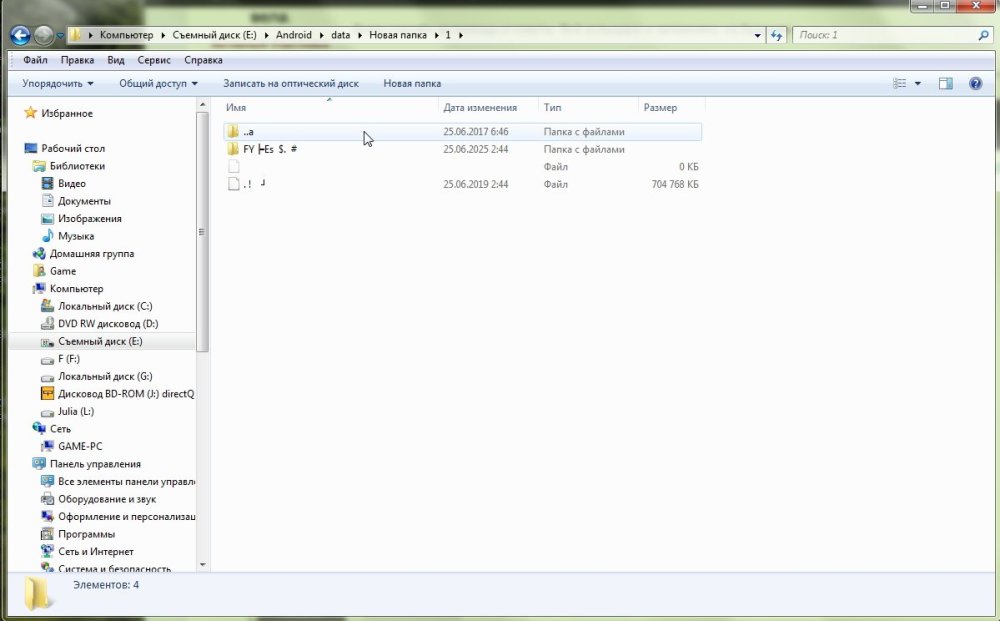Screen dimensions: 1000x621
Task: Open the Упорядочить dropdown
Action: (x=58, y=84)
